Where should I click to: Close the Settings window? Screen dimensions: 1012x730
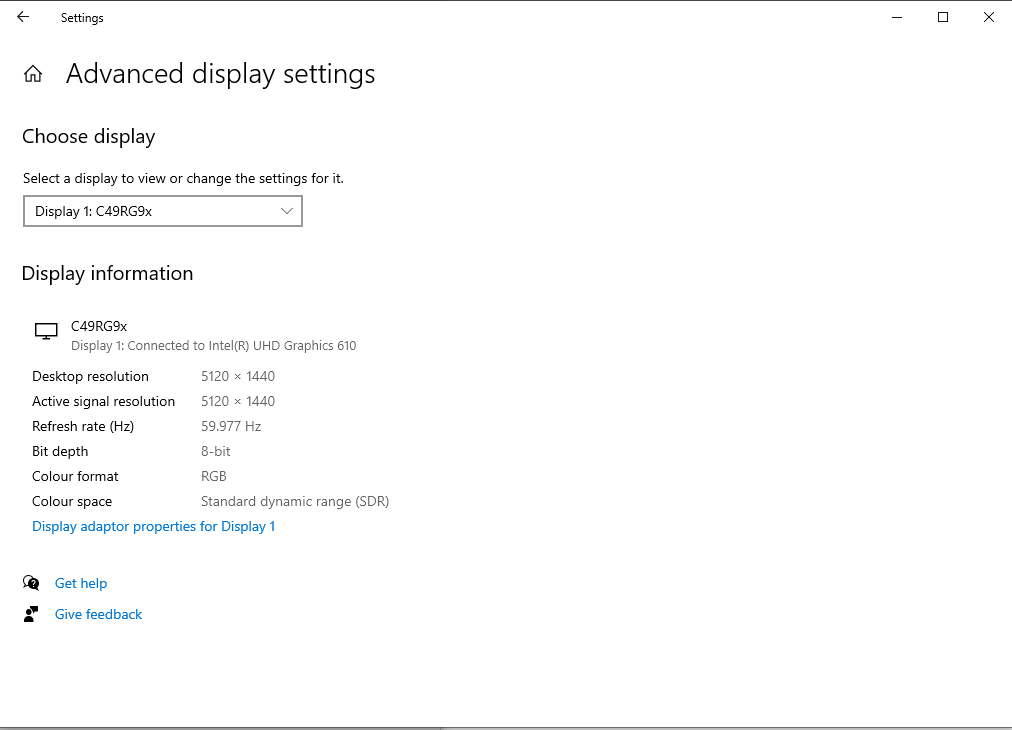(x=988, y=17)
